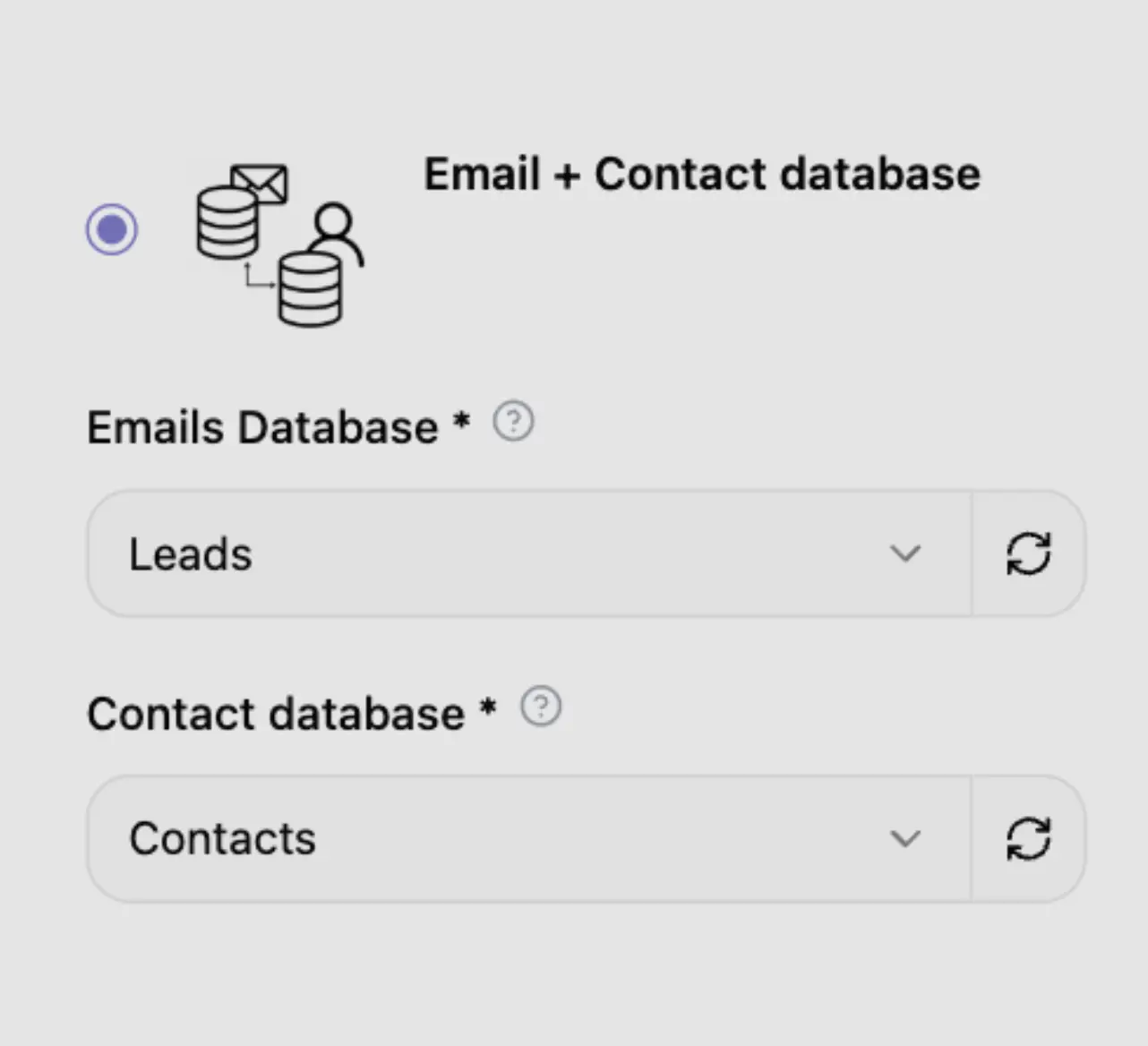Click the selected "Contacts" value text

click(222, 839)
